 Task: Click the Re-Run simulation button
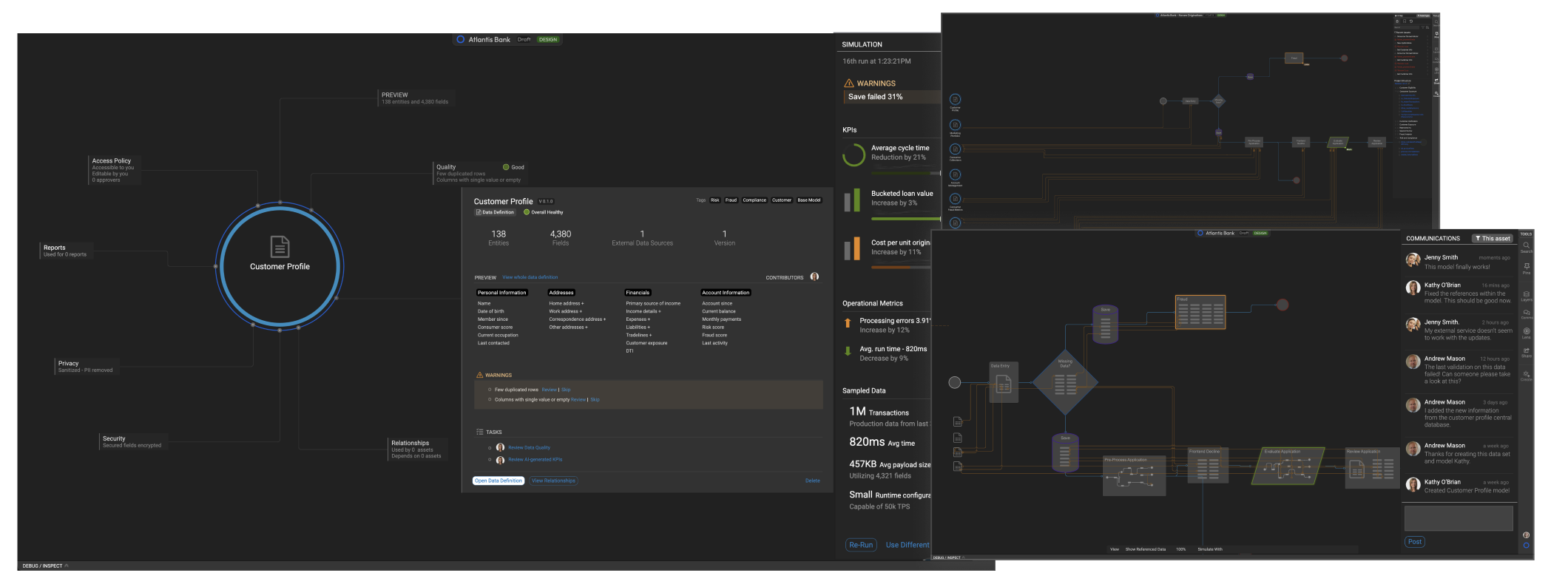coord(861,545)
